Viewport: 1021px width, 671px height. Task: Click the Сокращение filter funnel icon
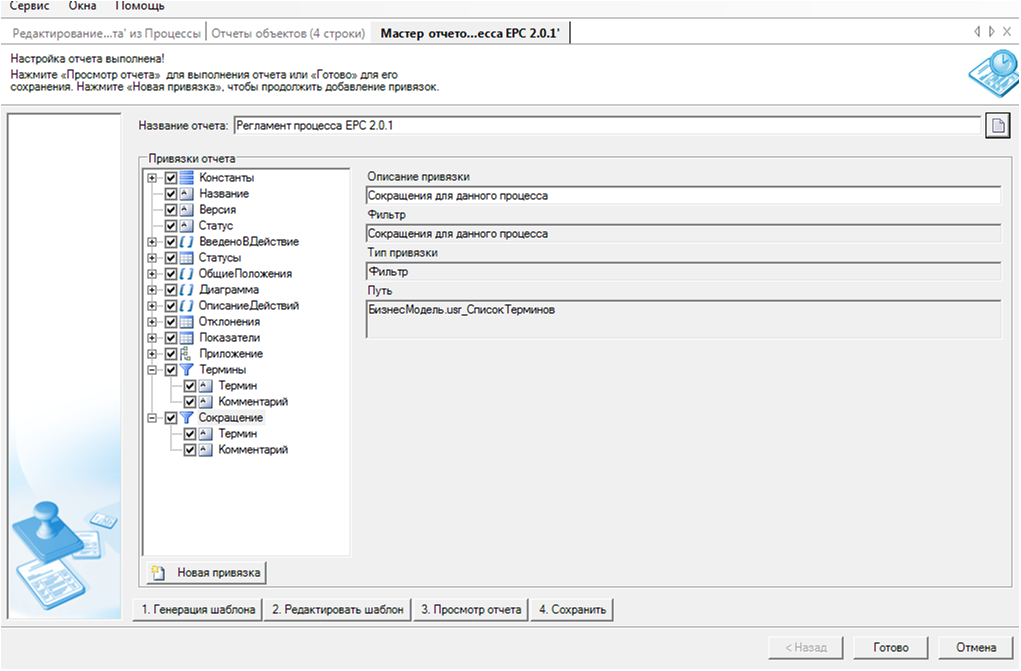coord(186,418)
